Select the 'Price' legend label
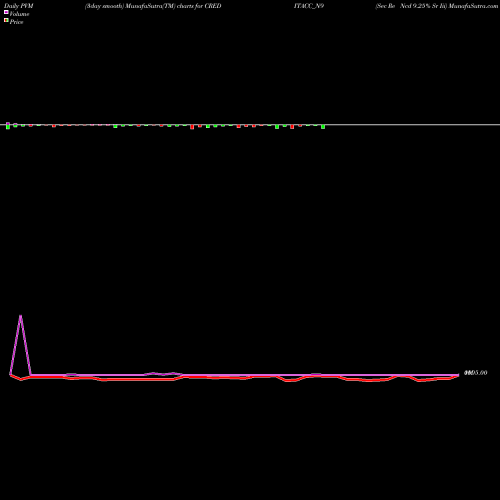 [x=16, y=22]
